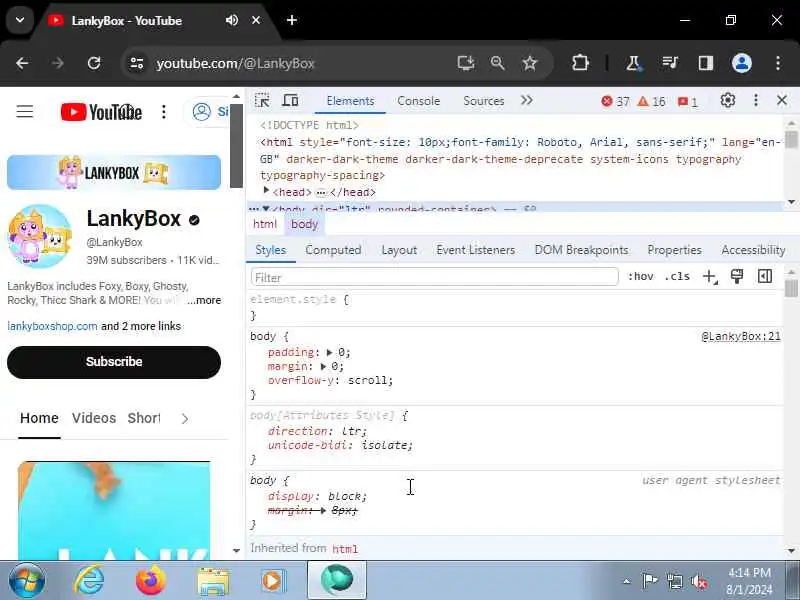Select the channel Videos tab
This screenshot has width=800, height=600.
point(94,418)
